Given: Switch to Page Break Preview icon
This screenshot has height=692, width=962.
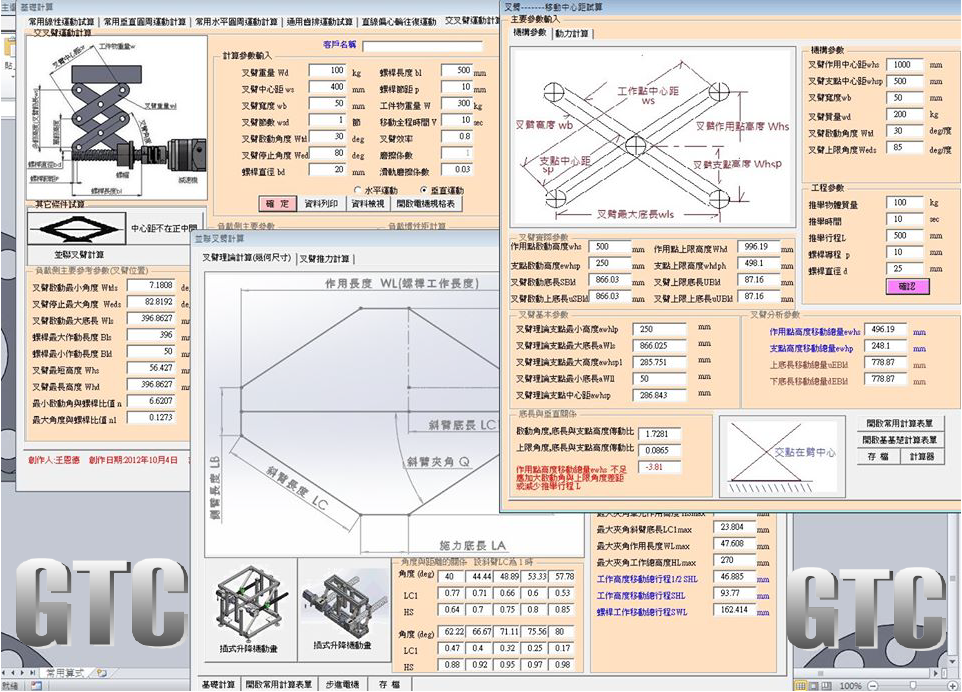Looking at the screenshot, I should tap(824, 685).
